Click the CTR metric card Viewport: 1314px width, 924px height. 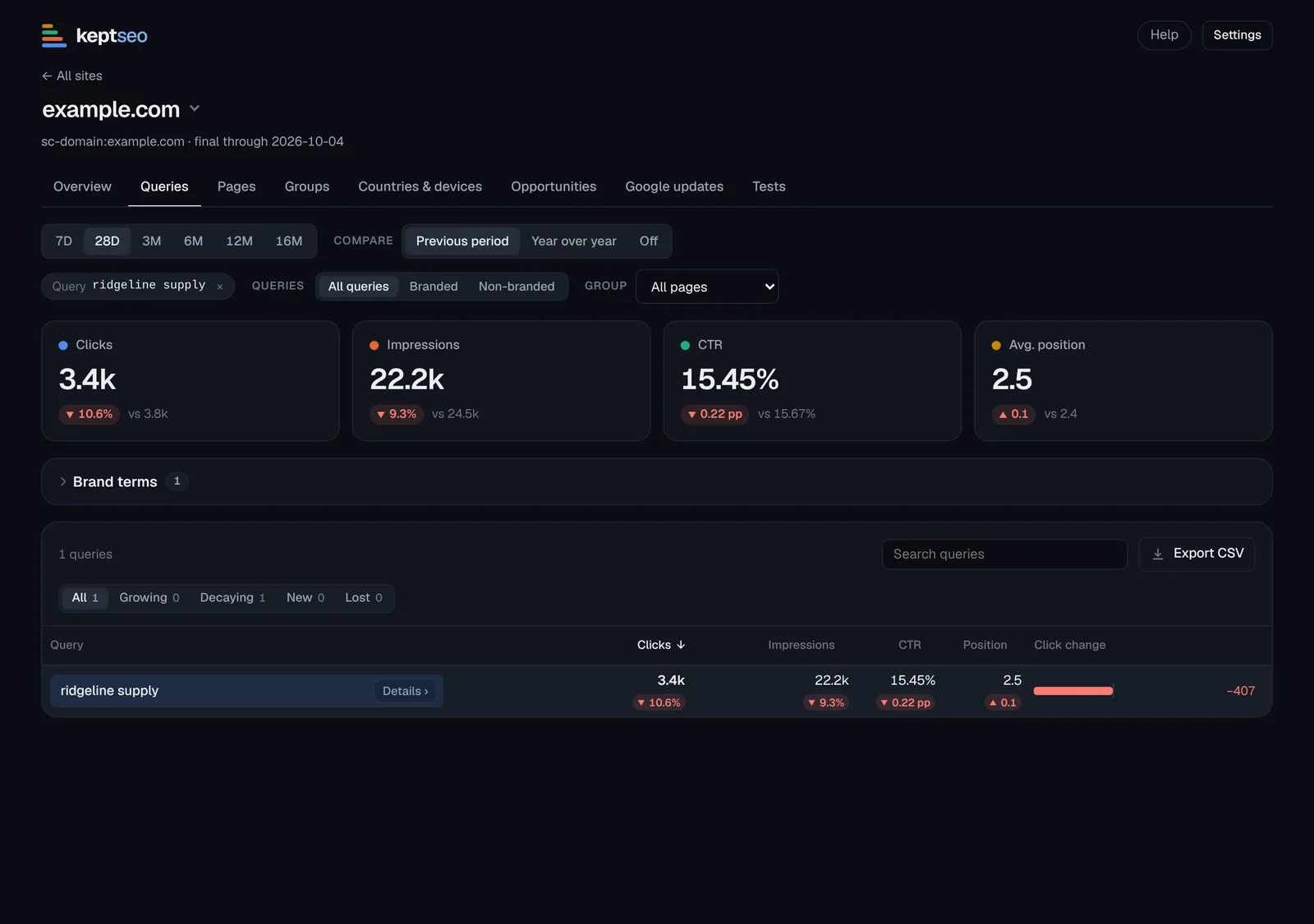(812, 381)
